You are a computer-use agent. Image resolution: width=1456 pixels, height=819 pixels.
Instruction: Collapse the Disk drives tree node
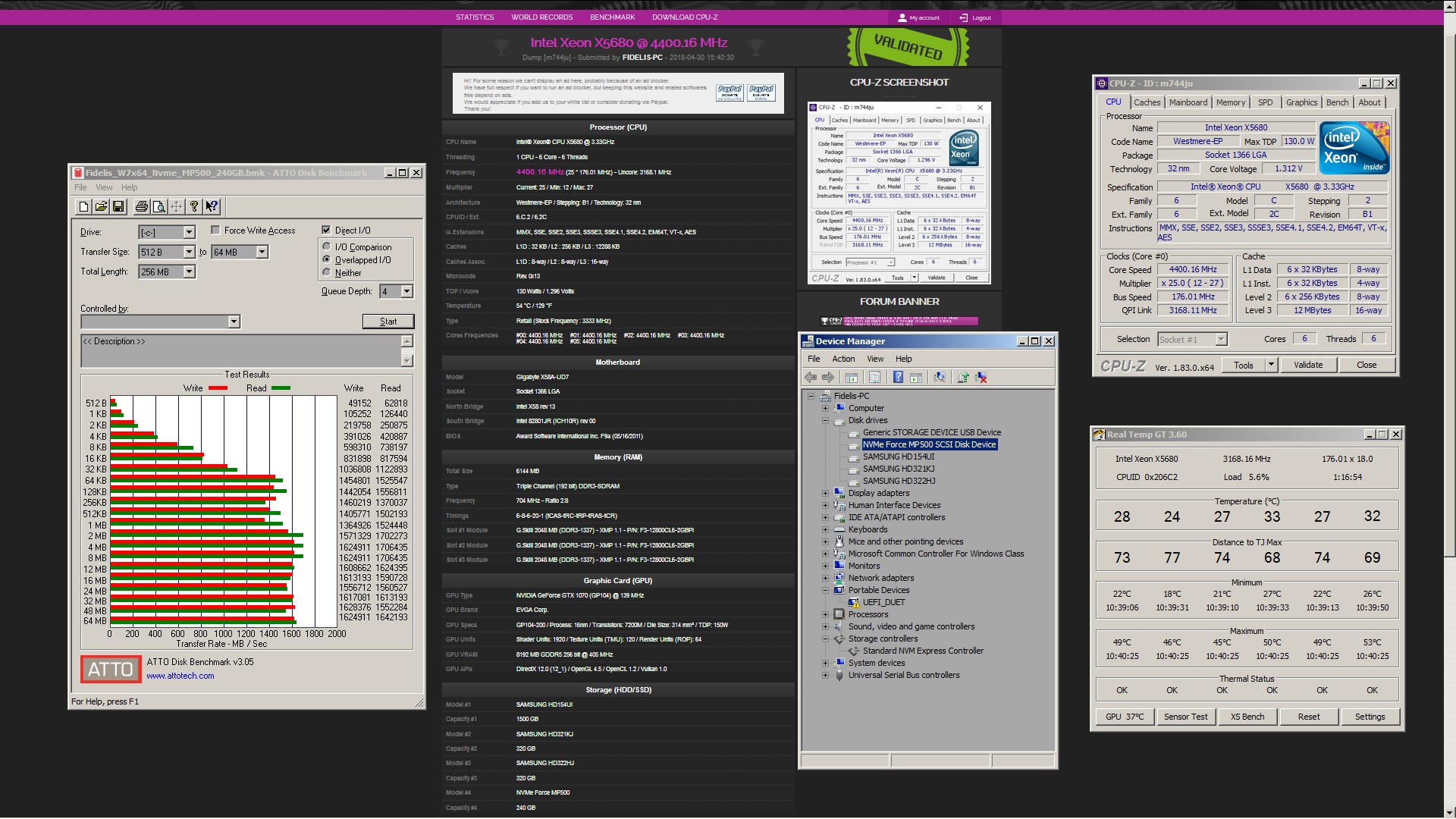825,420
